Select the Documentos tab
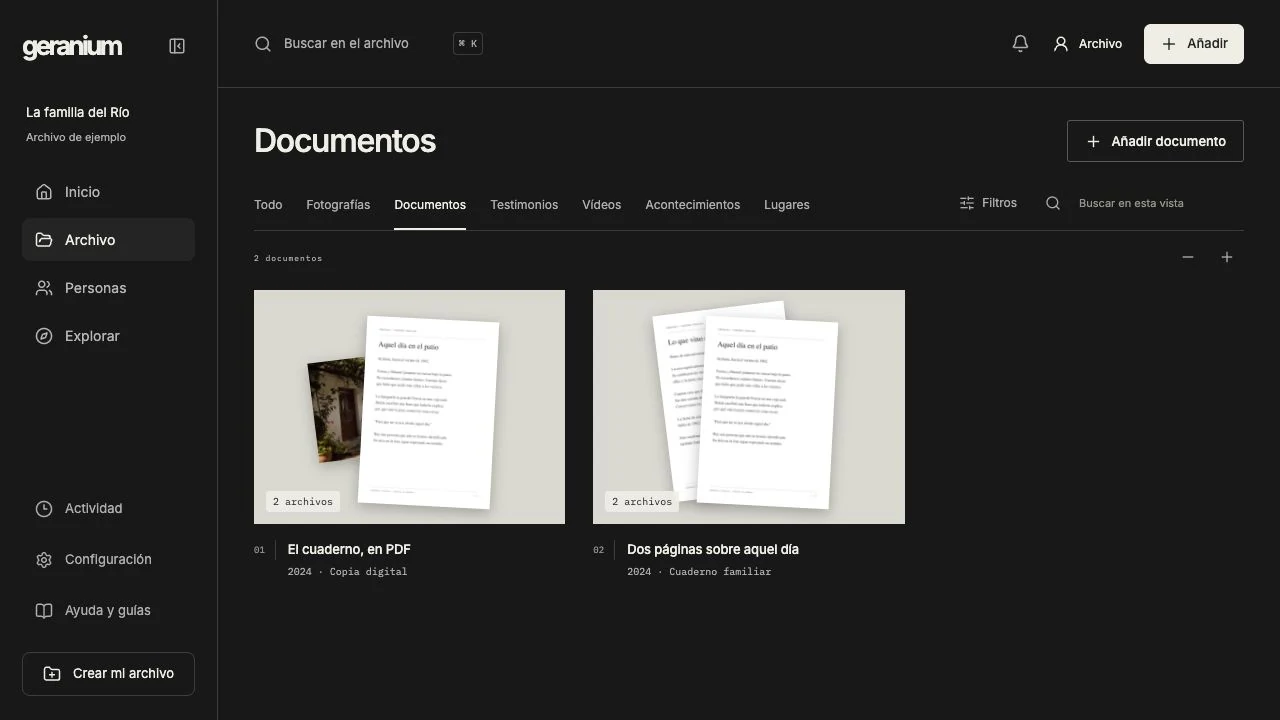 click(x=430, y=205)
